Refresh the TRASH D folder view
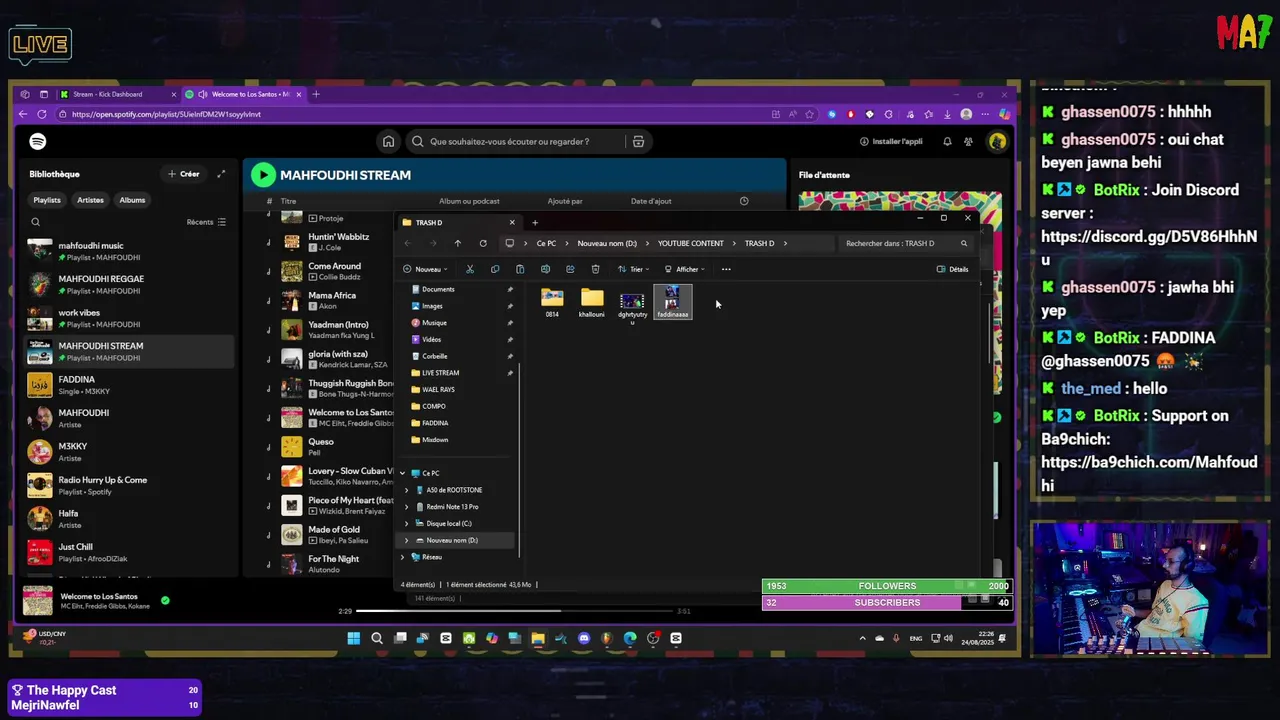This screenshot has height=720, width=1280. point(483,243)
